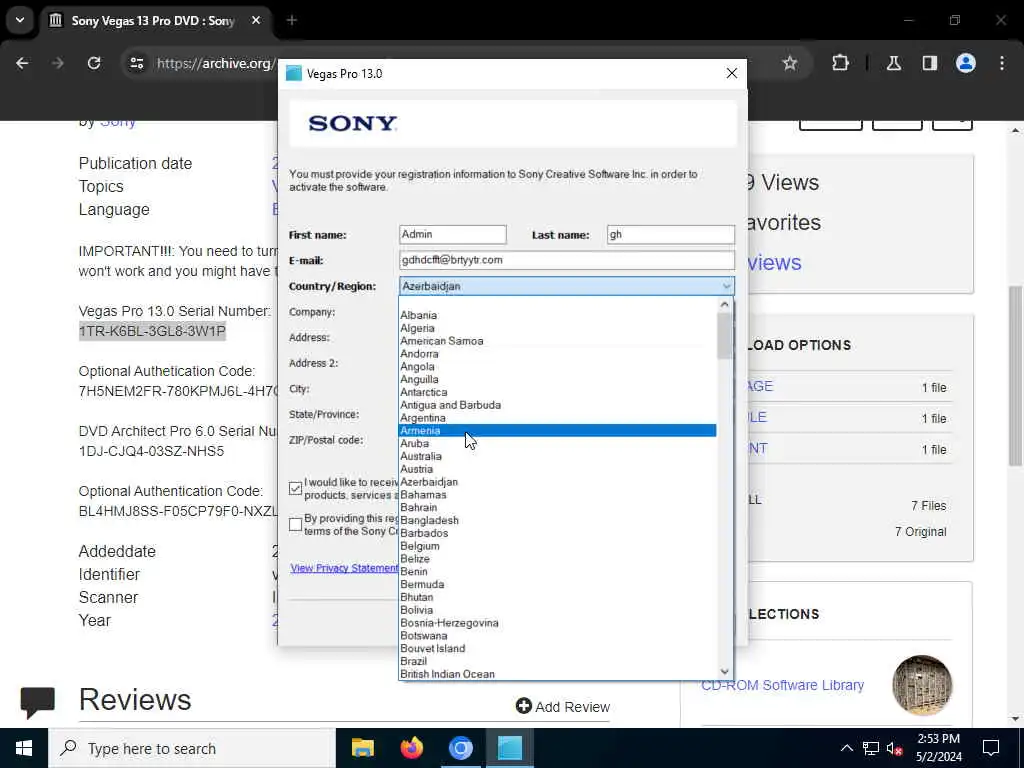Switch to the Vegas Pro taskbar icon
Image resolution: width=1024 pixels, height=768 pixels.
[x=509, y=748]
